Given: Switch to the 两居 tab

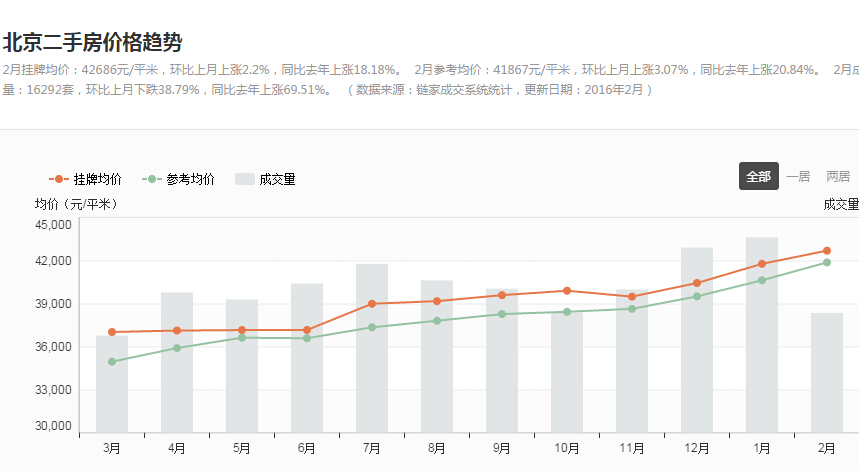Looking at the screenshot, I should (838, 176).
